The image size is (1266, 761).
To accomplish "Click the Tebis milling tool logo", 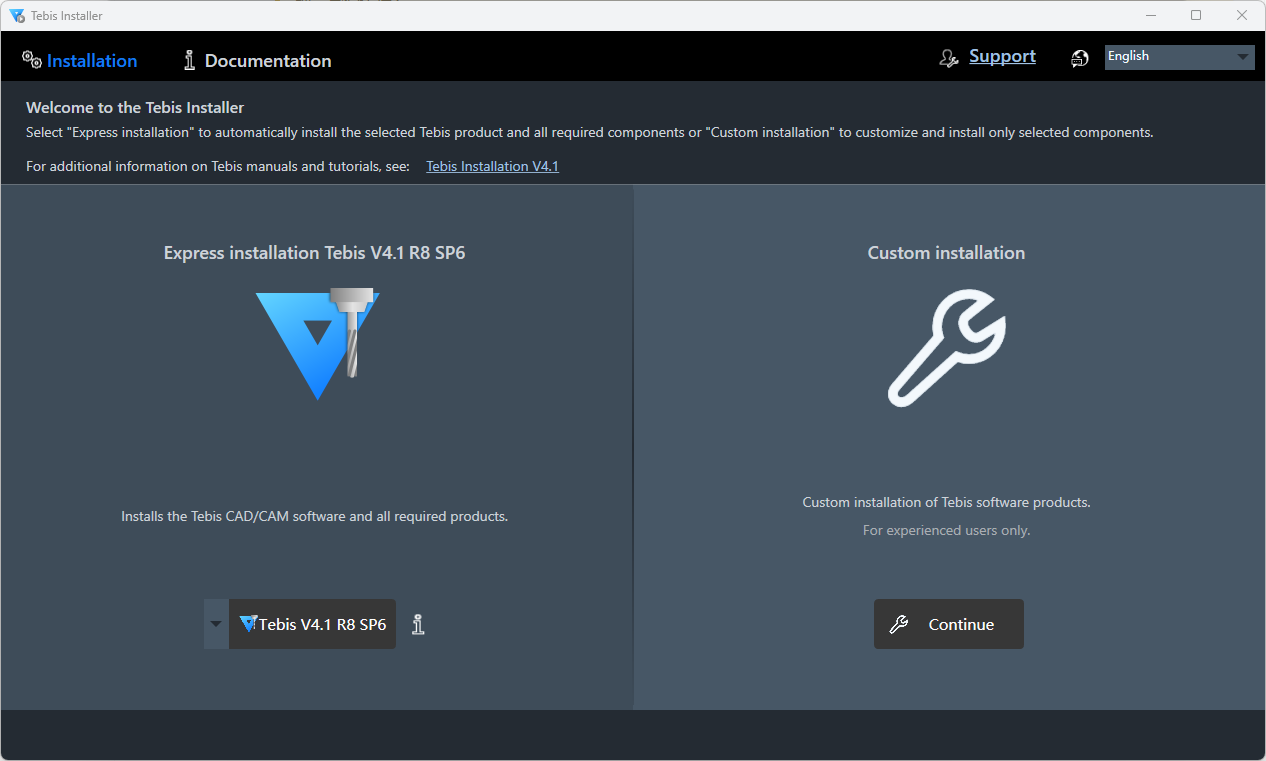I will coord(318,344).
